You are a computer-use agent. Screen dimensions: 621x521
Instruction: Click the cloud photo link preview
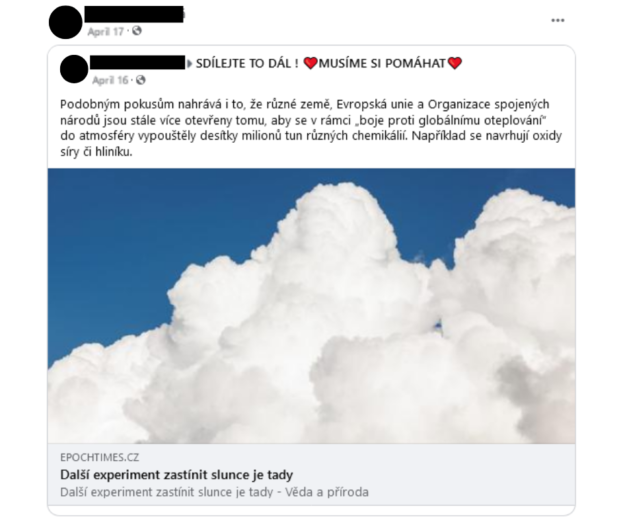pos(311,306)
